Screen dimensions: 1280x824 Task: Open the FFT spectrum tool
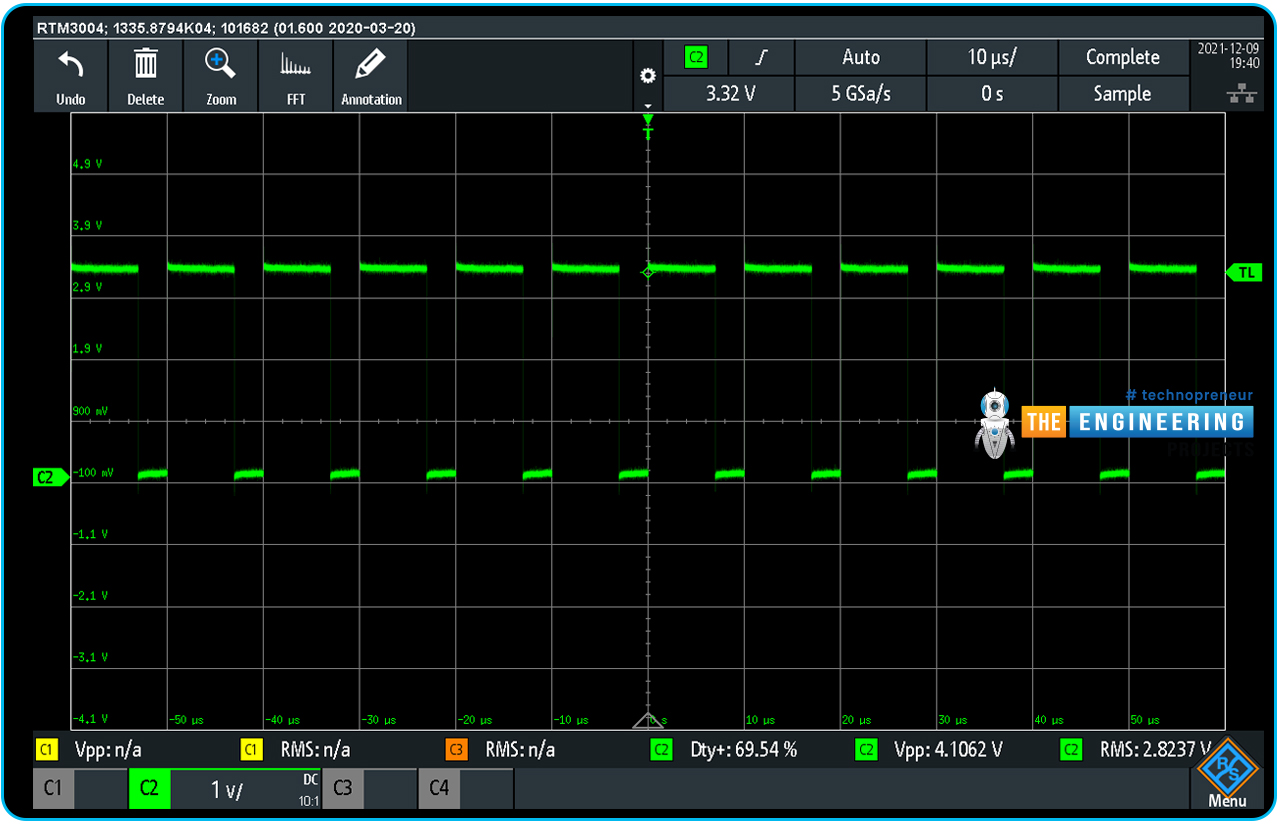295,66
